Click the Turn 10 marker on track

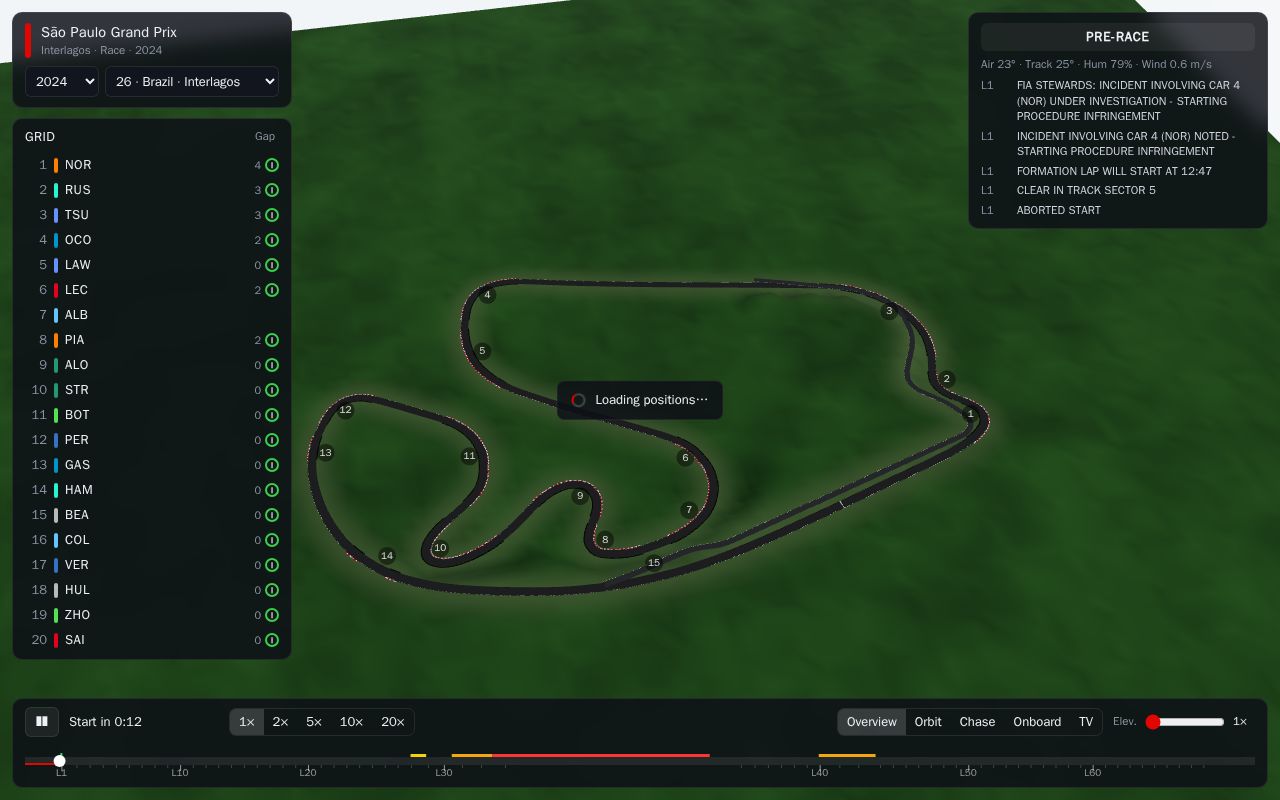click(x=440, y=548)
